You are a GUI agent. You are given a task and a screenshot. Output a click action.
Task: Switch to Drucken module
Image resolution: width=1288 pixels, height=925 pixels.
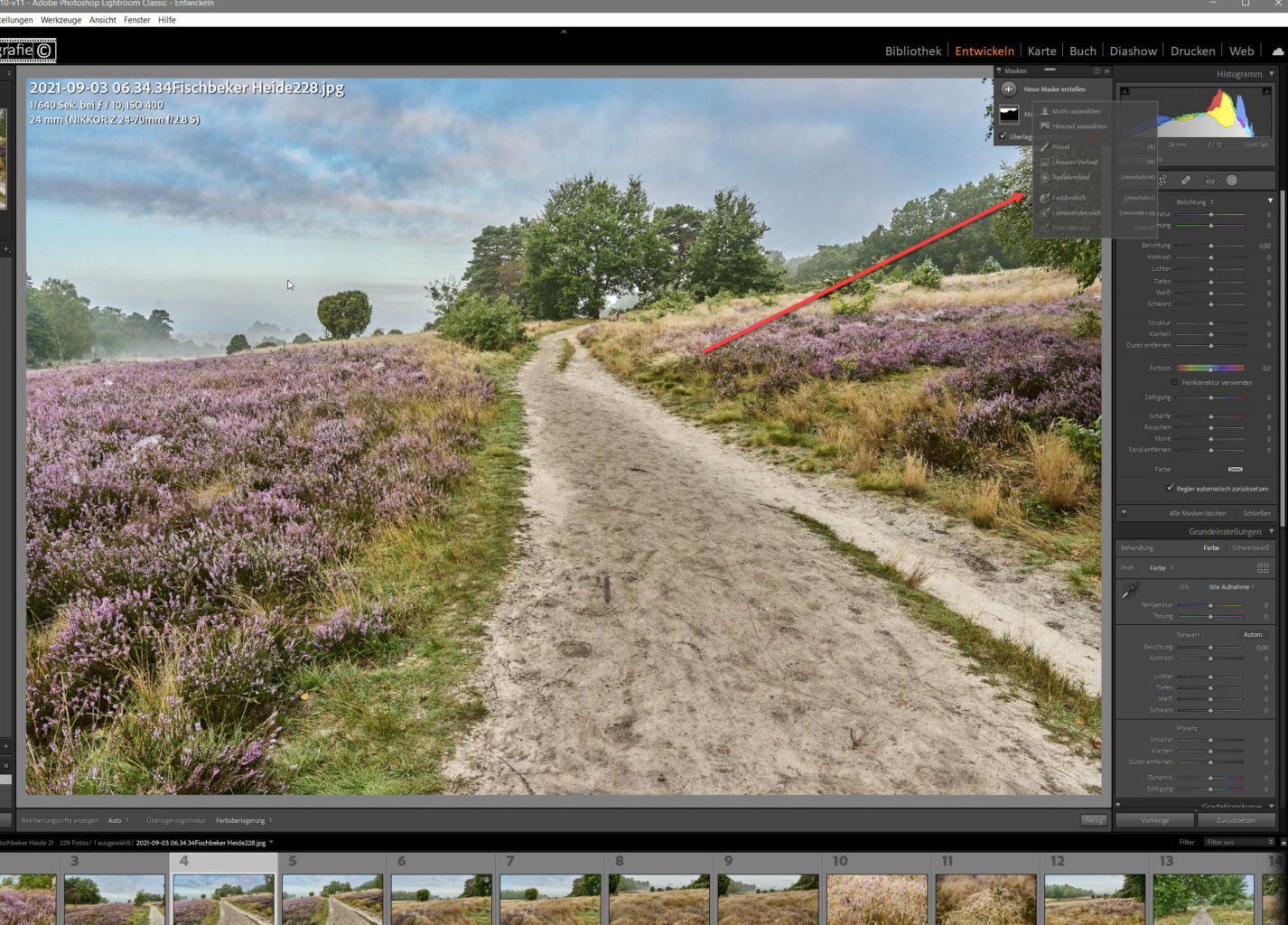[1192, 51]
